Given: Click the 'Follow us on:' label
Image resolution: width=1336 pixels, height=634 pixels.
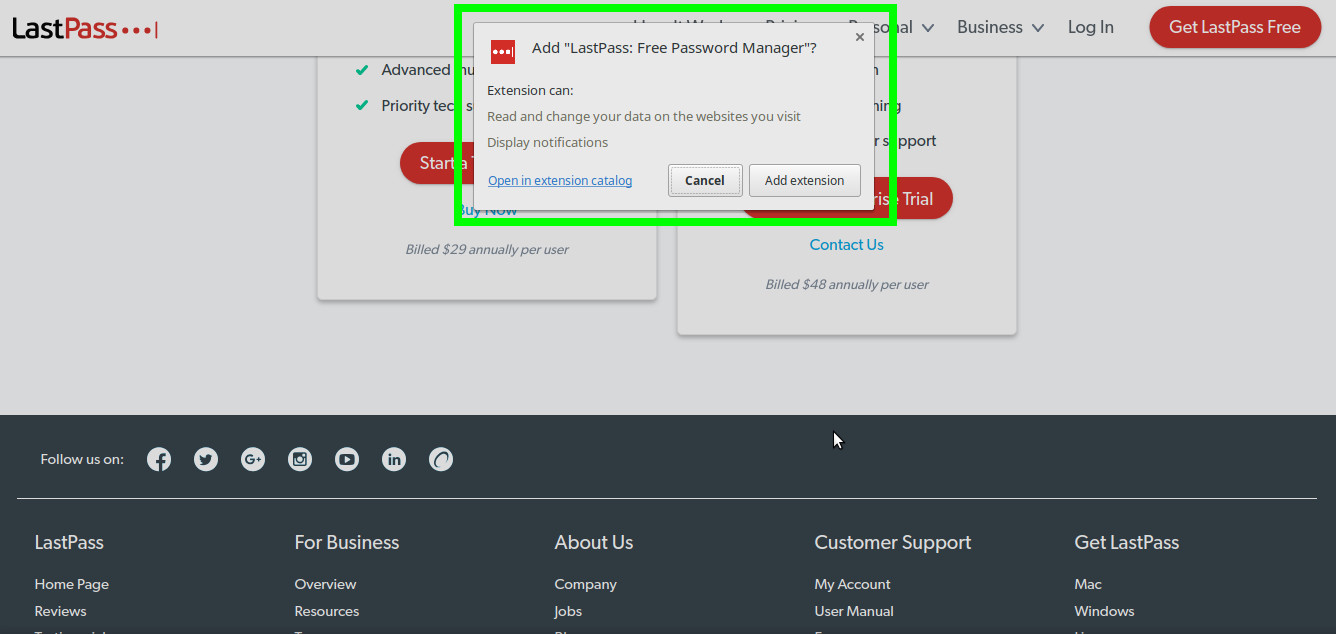Looking at the screenshot, I should pyautogui.click(x=82, y=459).
